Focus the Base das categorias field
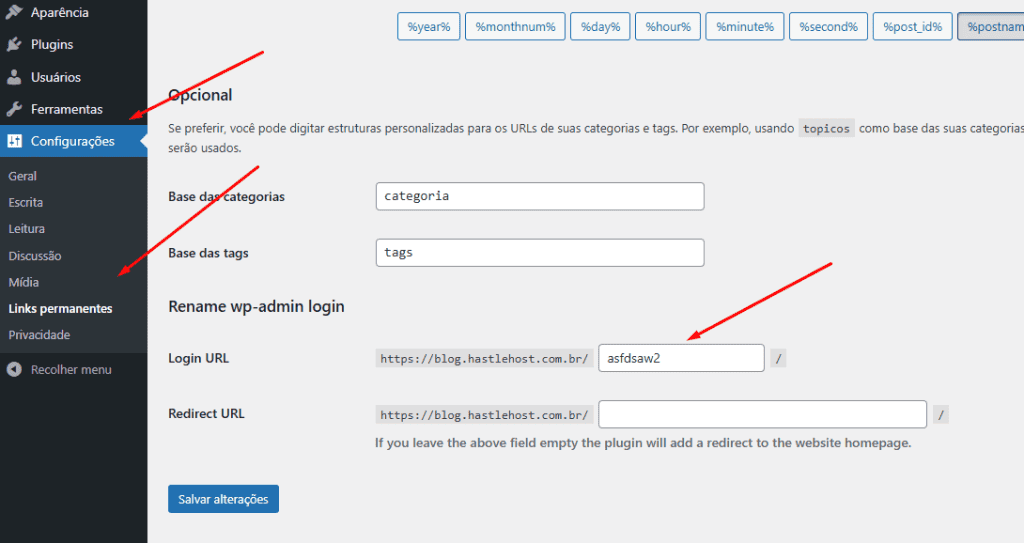 coord(539,196)
